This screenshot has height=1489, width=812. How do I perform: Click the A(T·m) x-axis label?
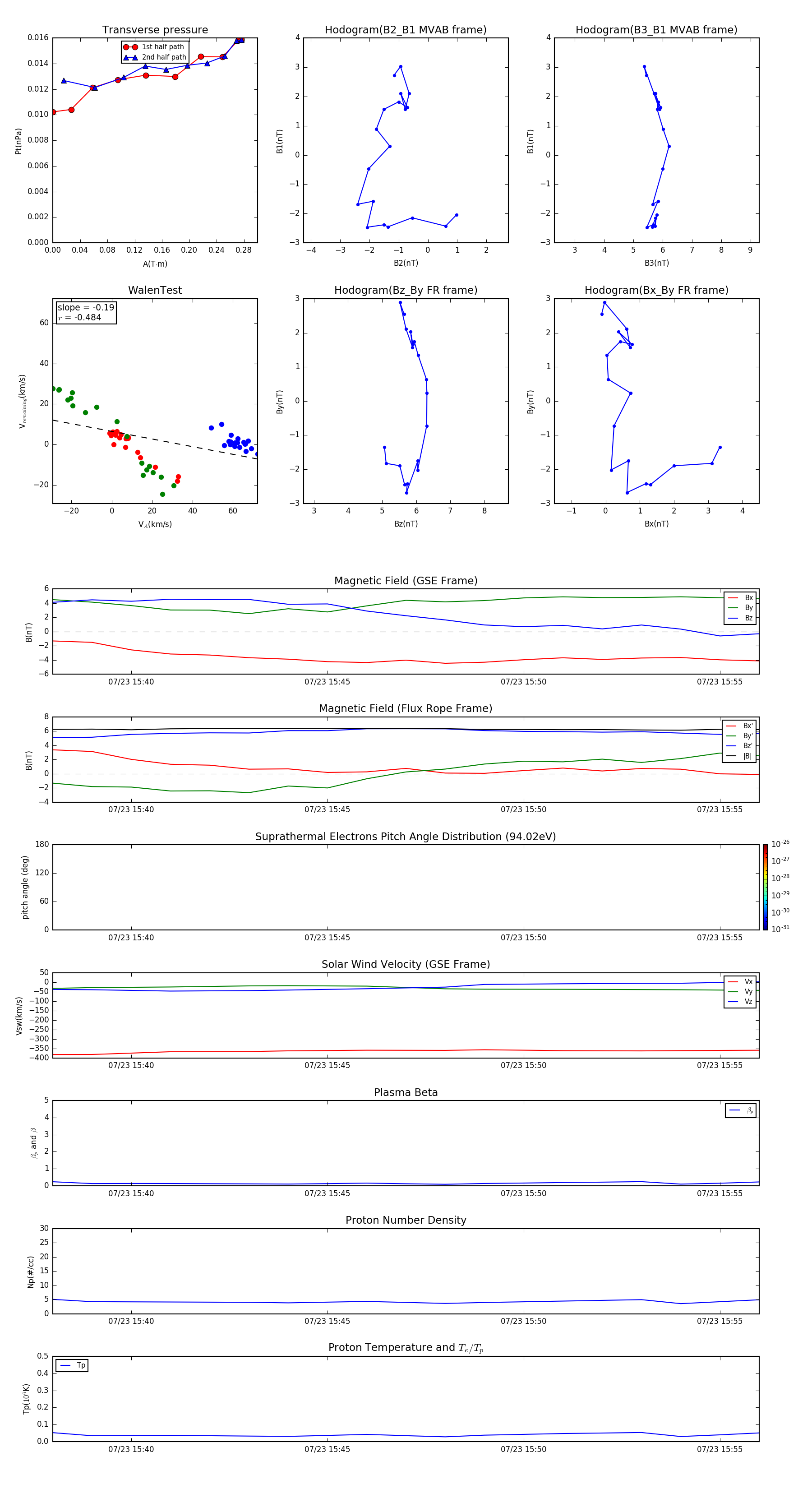(155, 264)
